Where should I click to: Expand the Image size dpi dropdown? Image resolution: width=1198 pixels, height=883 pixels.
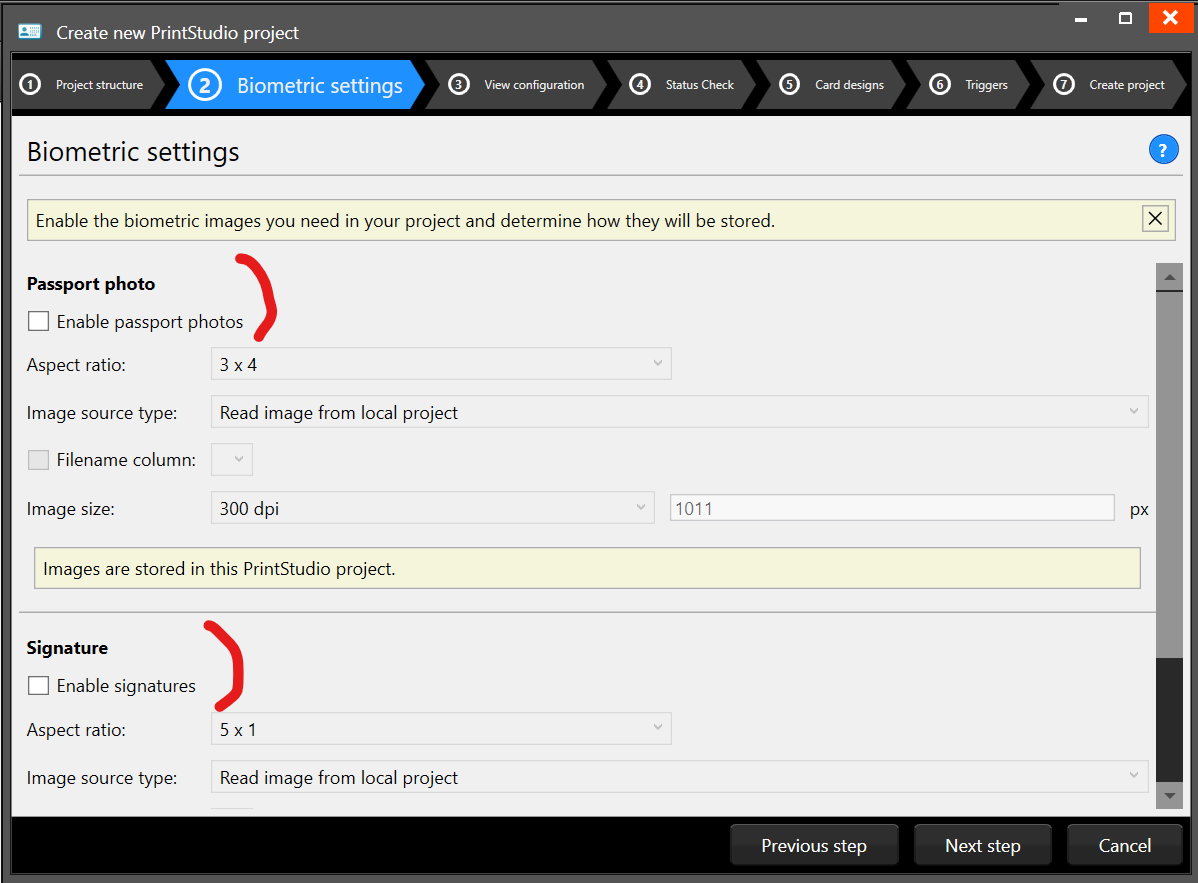[x=432, y=507]
